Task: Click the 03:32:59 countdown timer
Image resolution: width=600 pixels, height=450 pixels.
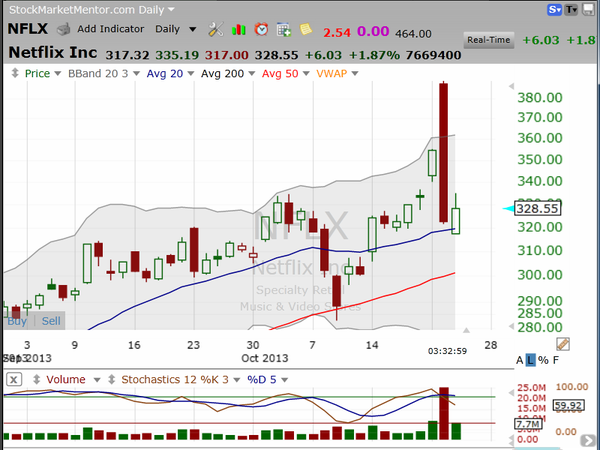Action: click(447, 351)
